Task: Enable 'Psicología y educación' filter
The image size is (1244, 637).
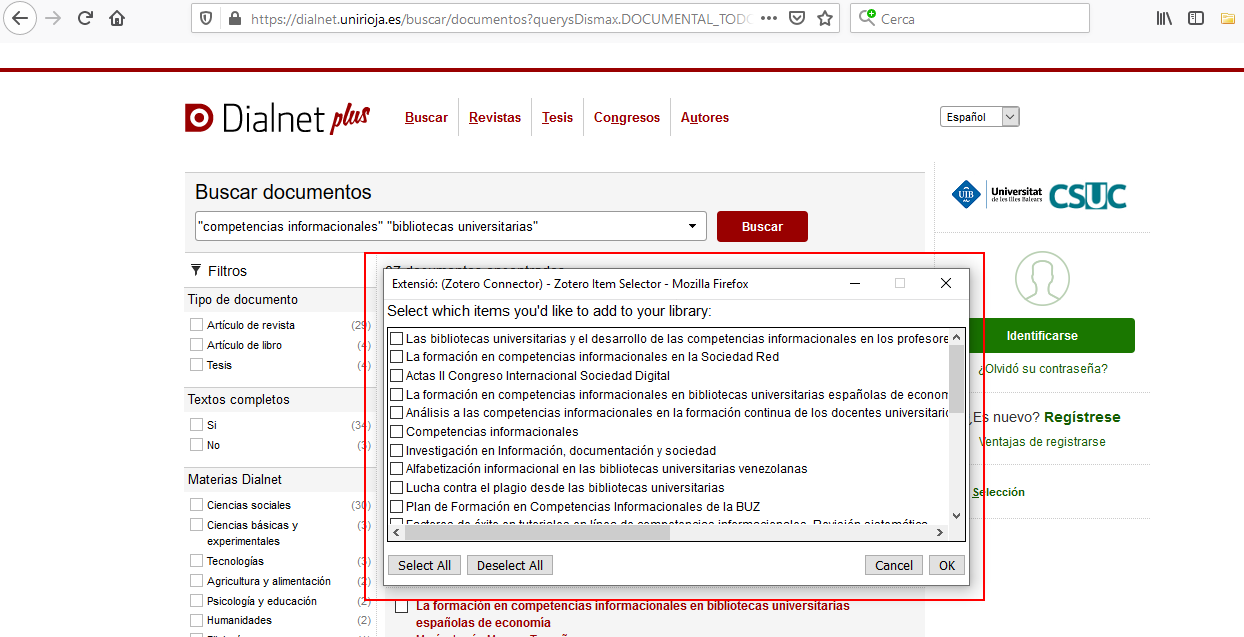Action: point(197,601)
